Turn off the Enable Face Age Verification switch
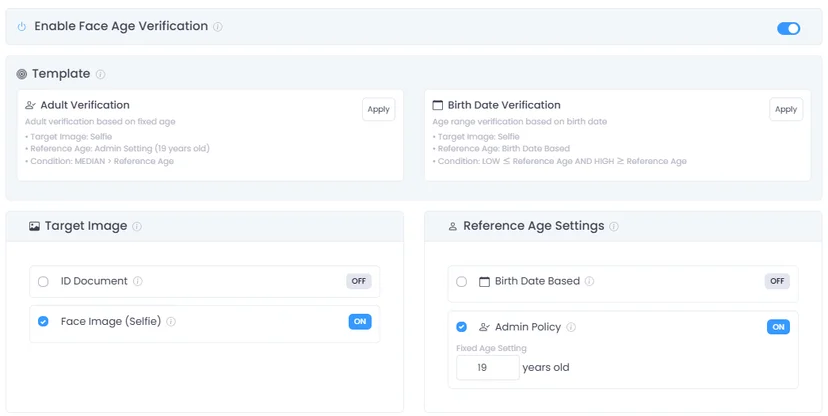 click(x=788, y=29)
